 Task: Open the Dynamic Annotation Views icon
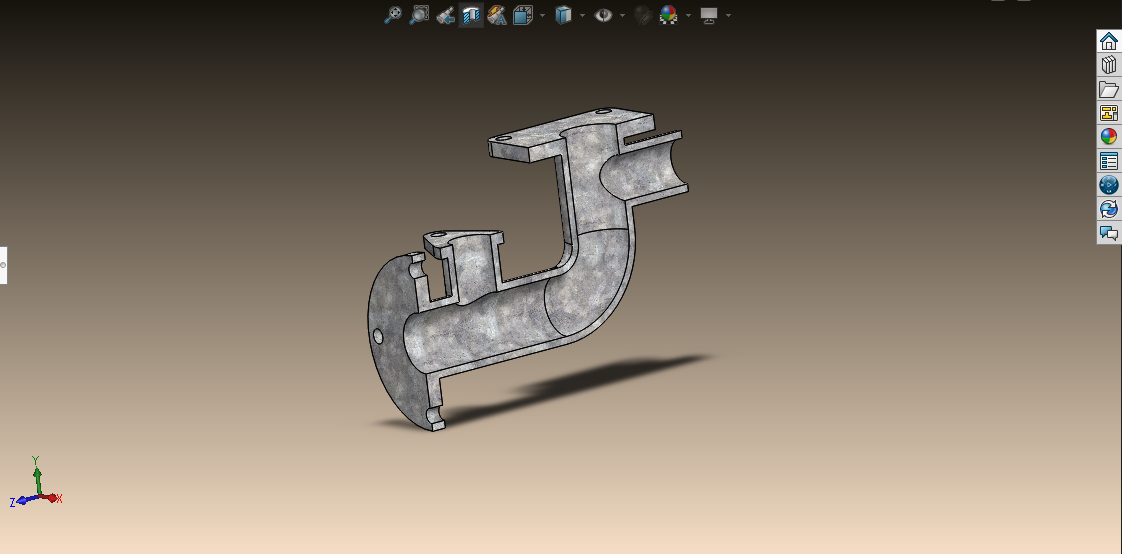[x=497, y=15]
